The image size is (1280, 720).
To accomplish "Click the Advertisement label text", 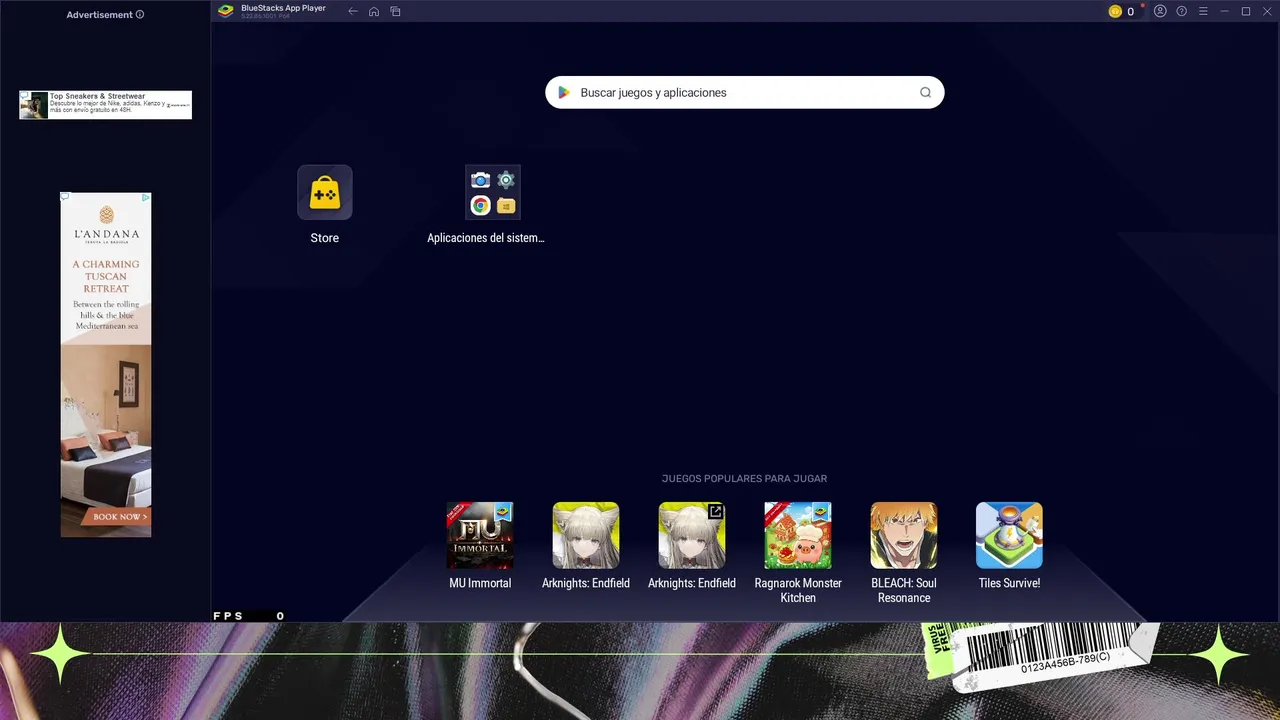I will [x=99, y=15].
